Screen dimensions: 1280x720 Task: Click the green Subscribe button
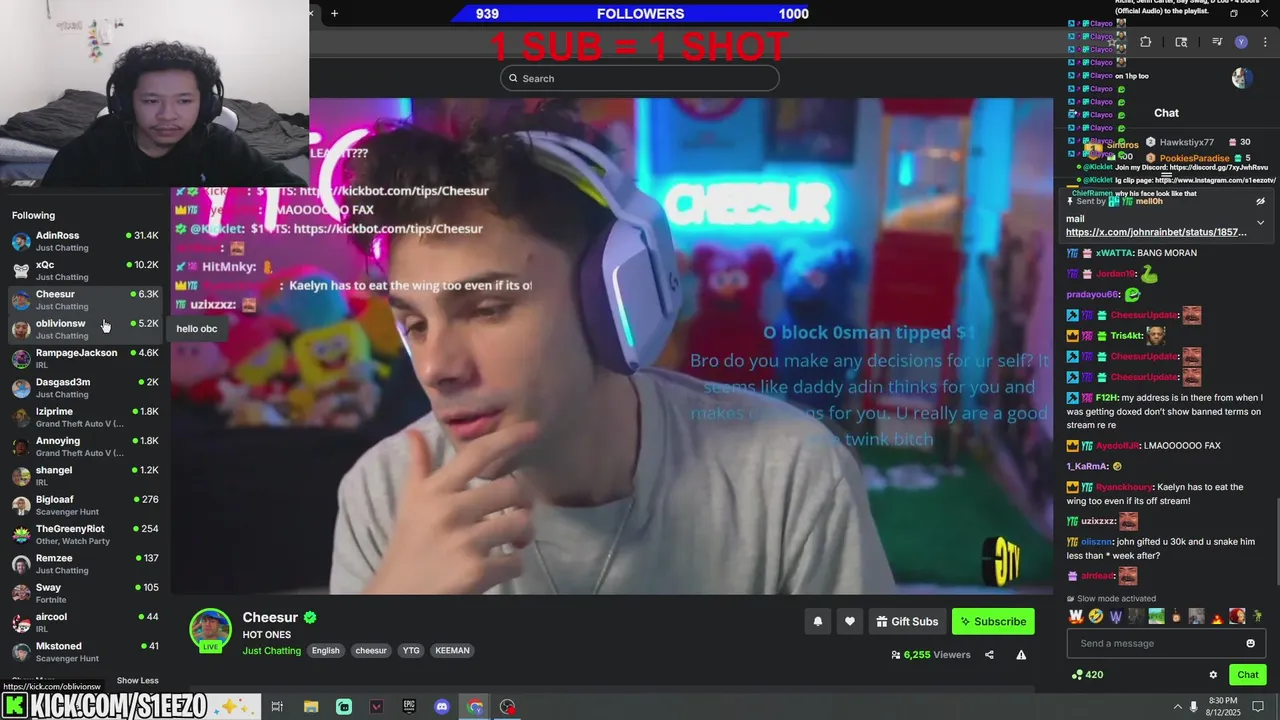[993, 621]
